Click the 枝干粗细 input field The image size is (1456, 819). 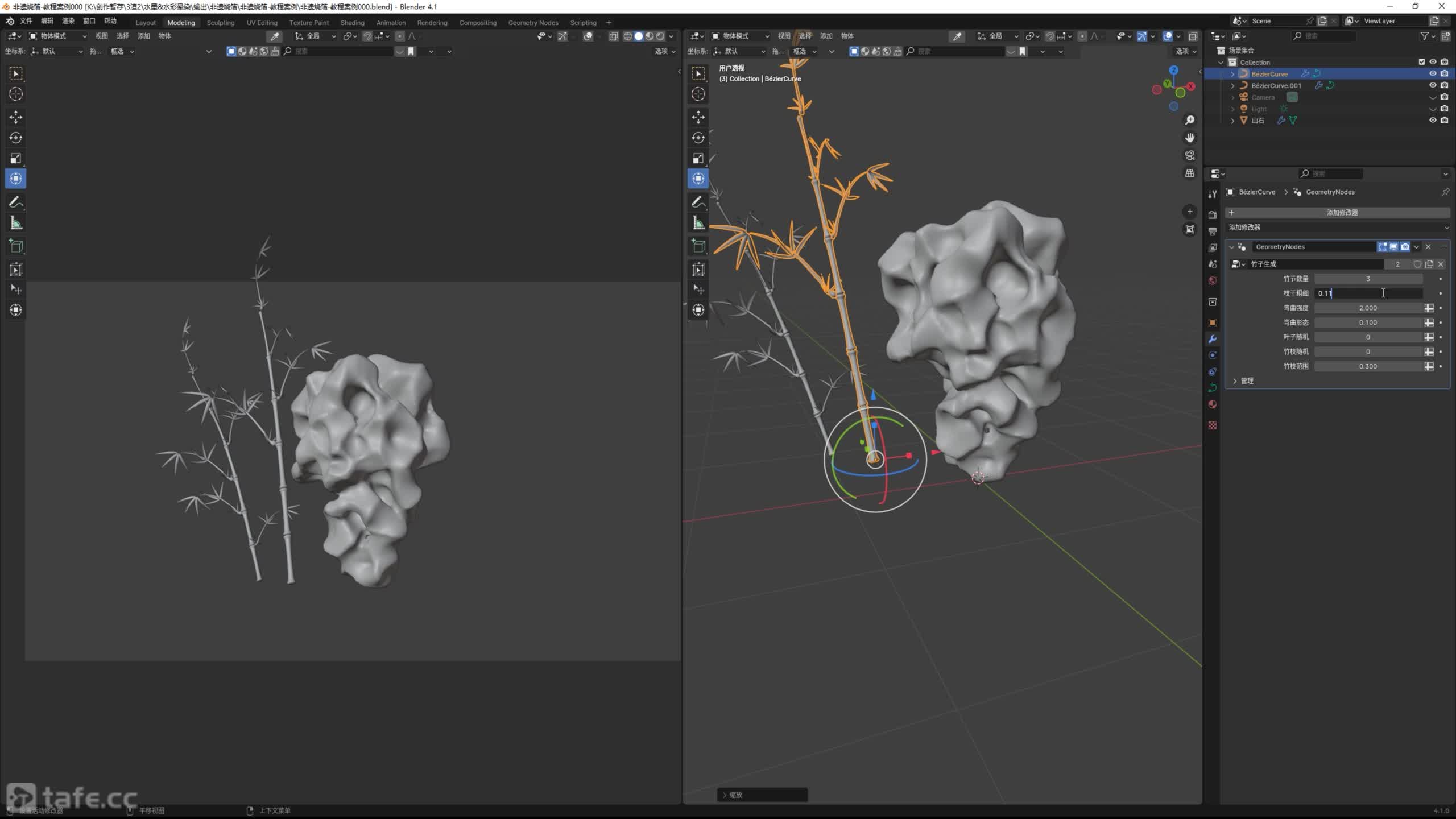click(x=1368, y=293)
